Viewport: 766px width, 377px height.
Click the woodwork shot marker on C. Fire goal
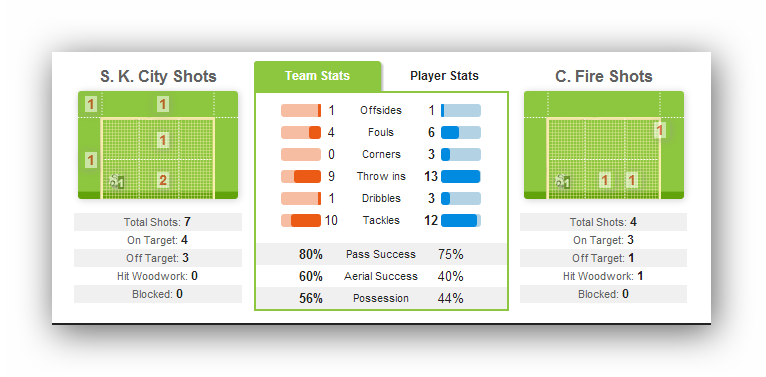coord(660,130)
